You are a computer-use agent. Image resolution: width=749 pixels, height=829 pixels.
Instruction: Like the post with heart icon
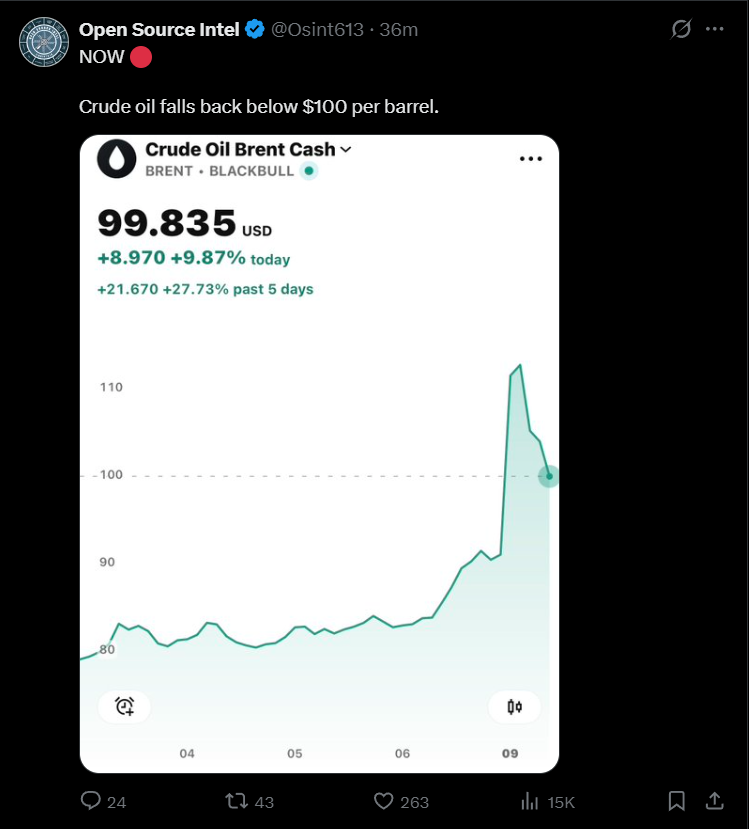click(383, 801)
